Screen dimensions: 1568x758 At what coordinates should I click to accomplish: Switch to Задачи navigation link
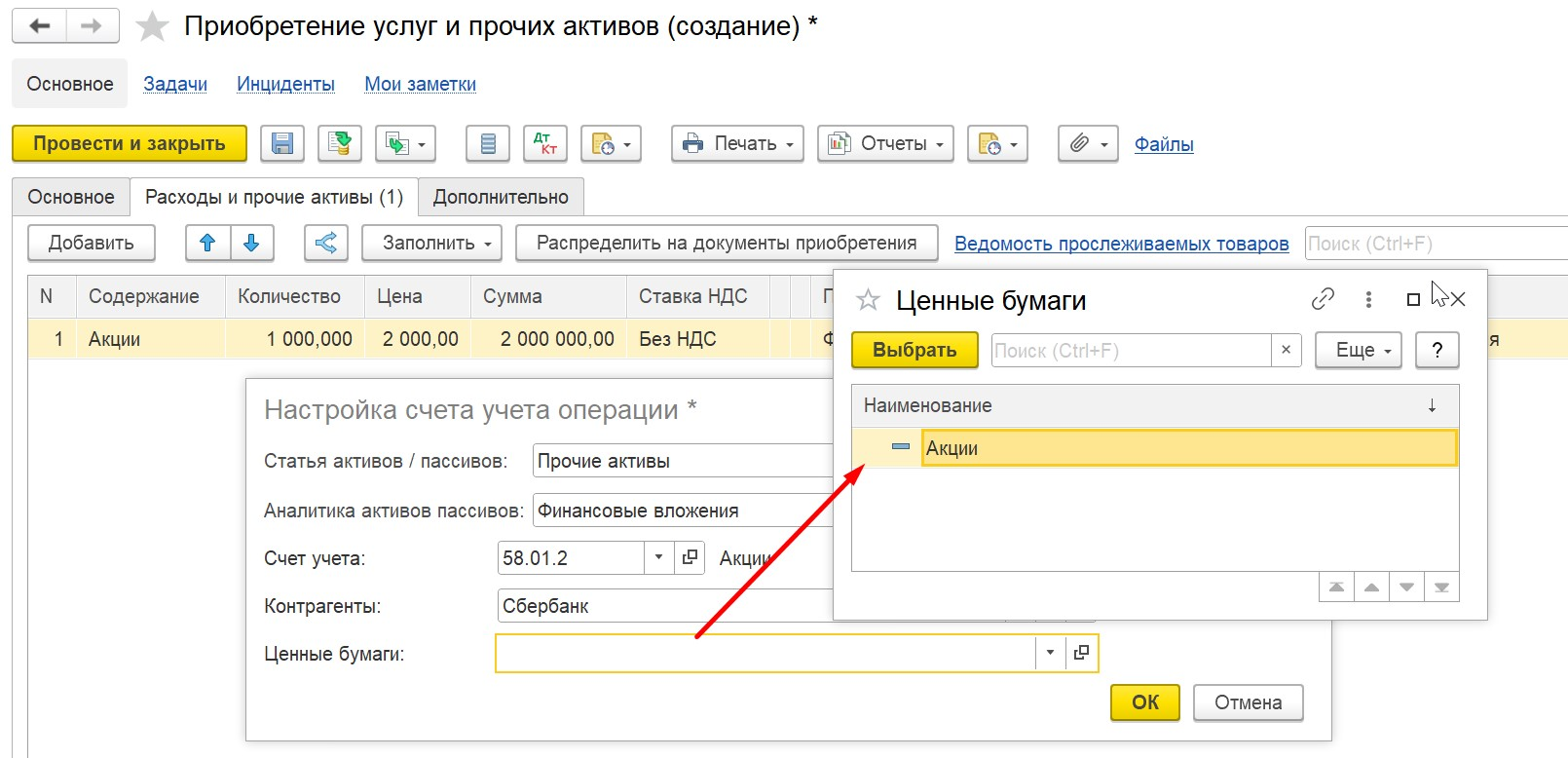click(x=175, y=84)
